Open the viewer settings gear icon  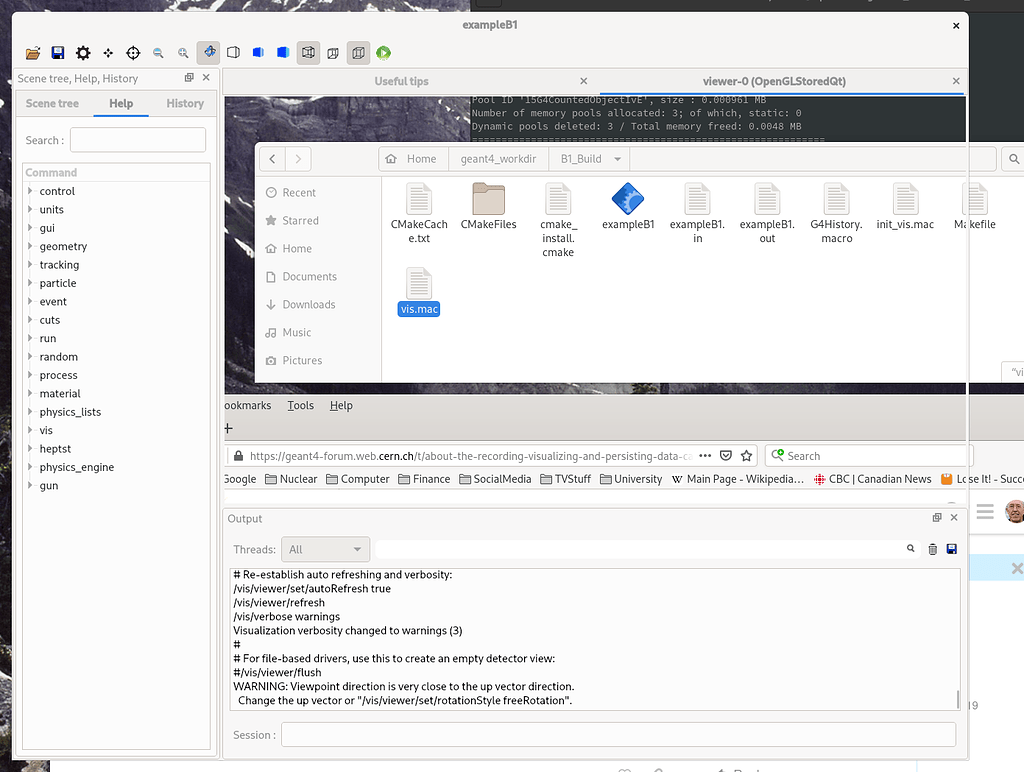click(83, 52)
